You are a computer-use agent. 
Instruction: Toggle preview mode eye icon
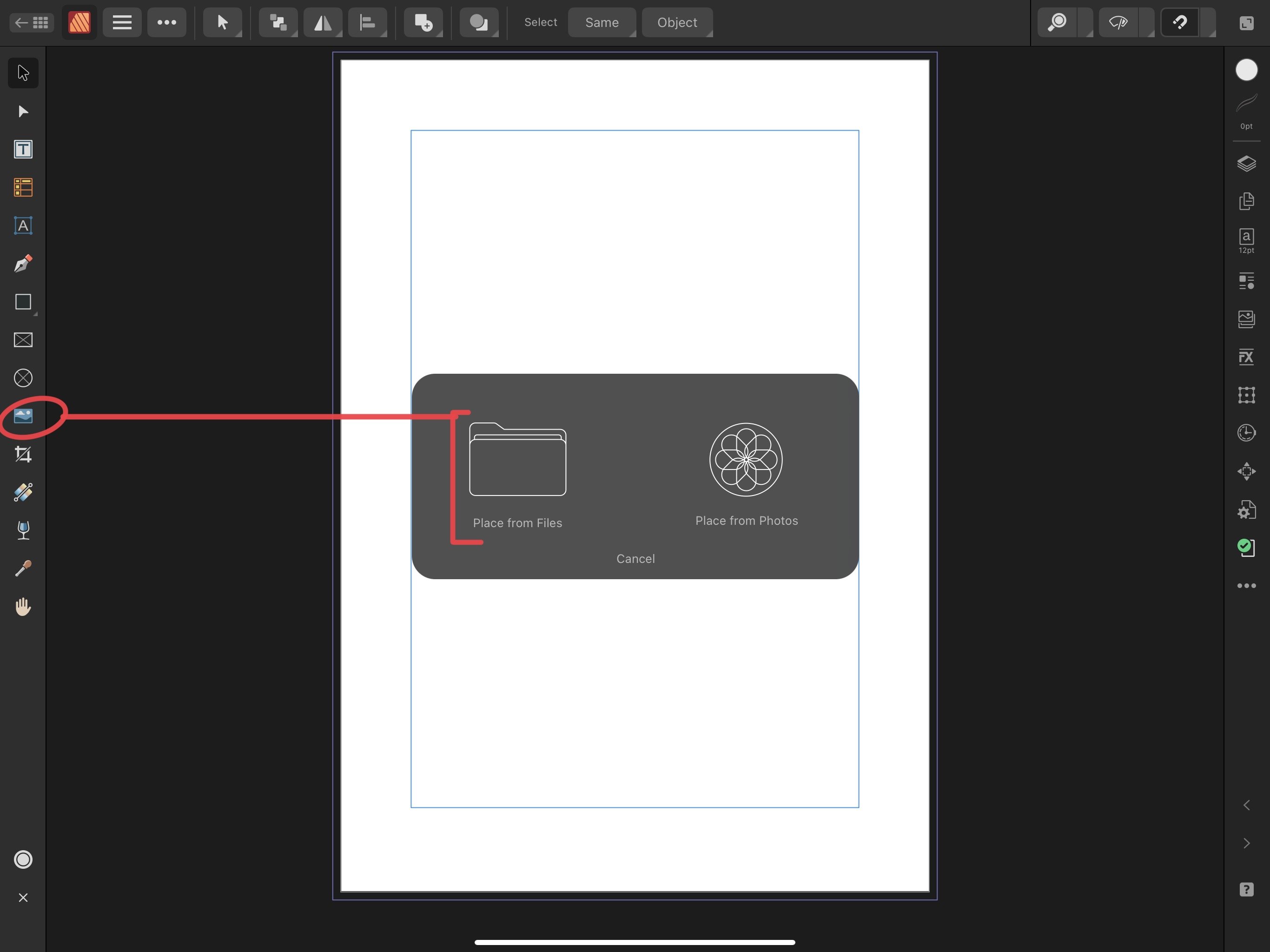pos(1118,22)
